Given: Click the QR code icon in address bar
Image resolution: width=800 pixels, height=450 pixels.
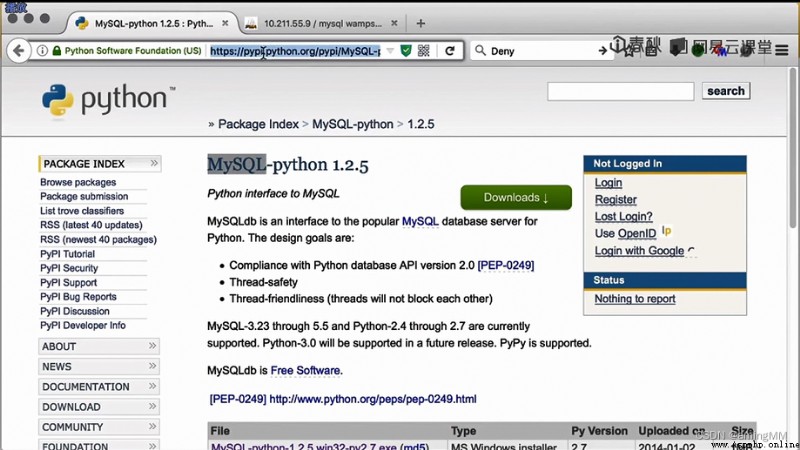Looking at the screenshot, I should [x=423, y=51].
